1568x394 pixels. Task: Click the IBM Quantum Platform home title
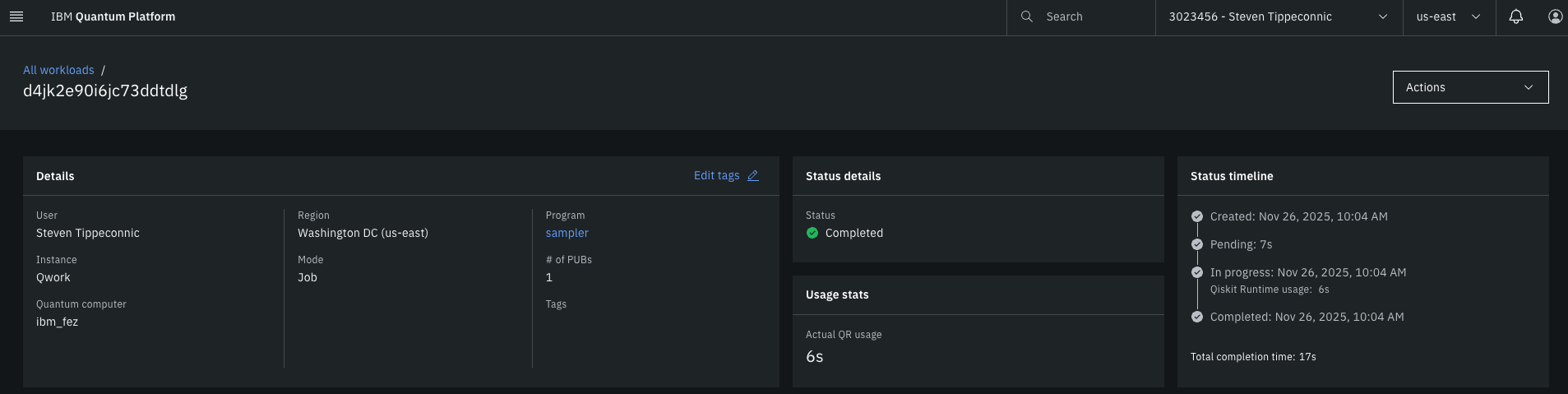[113, 16]
